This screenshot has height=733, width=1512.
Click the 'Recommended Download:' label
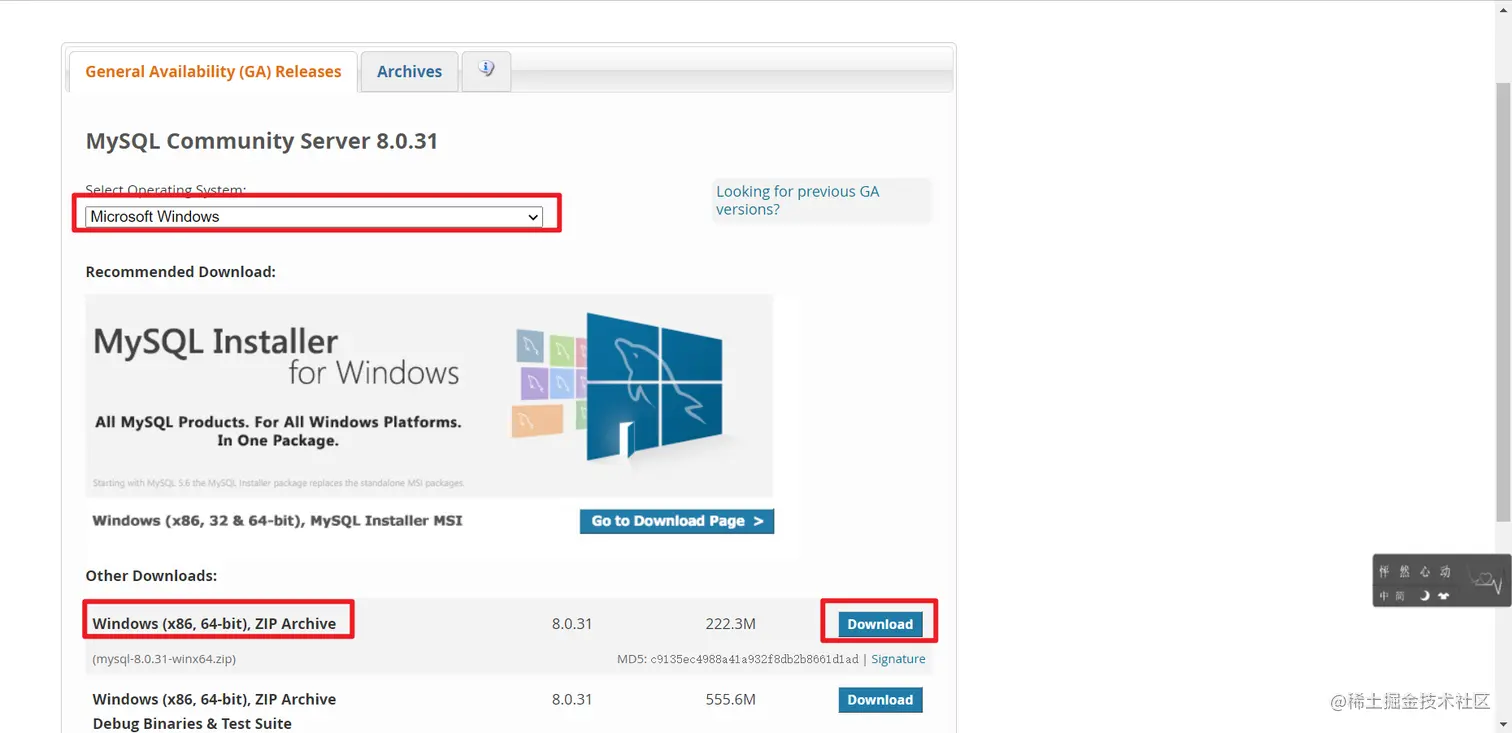[x=180, y=272]
